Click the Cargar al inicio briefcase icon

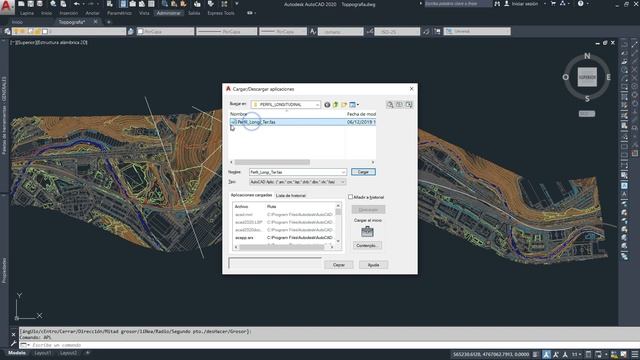[x=367, y=231]
